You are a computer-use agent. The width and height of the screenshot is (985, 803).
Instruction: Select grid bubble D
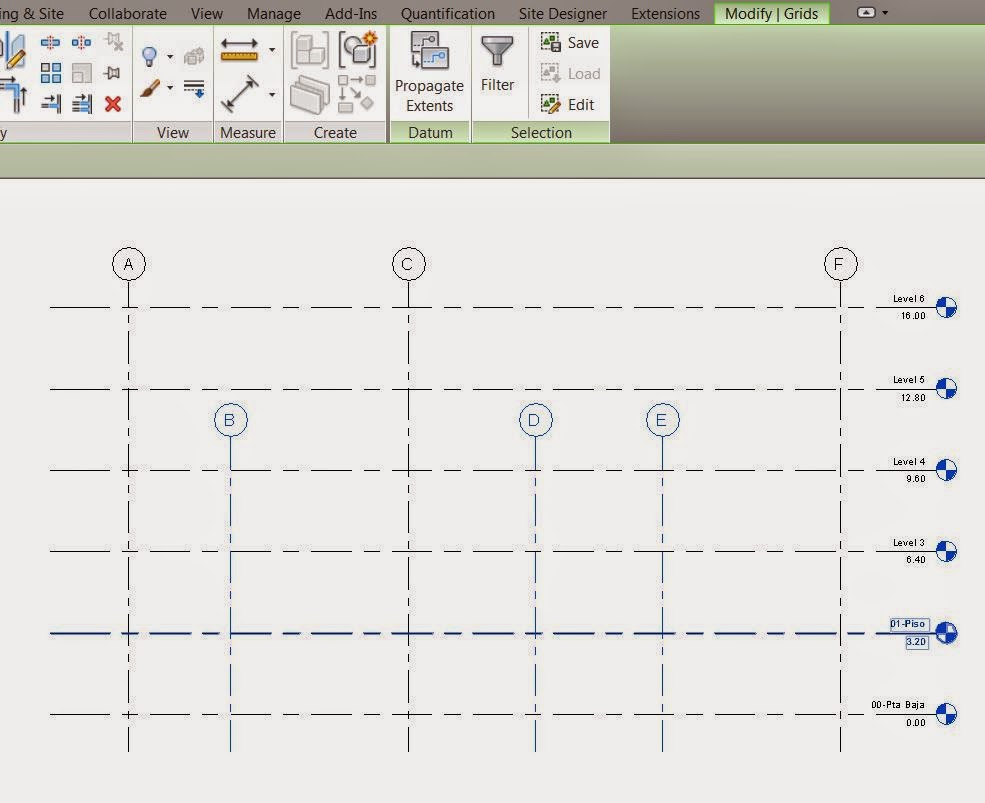point(535,420)
